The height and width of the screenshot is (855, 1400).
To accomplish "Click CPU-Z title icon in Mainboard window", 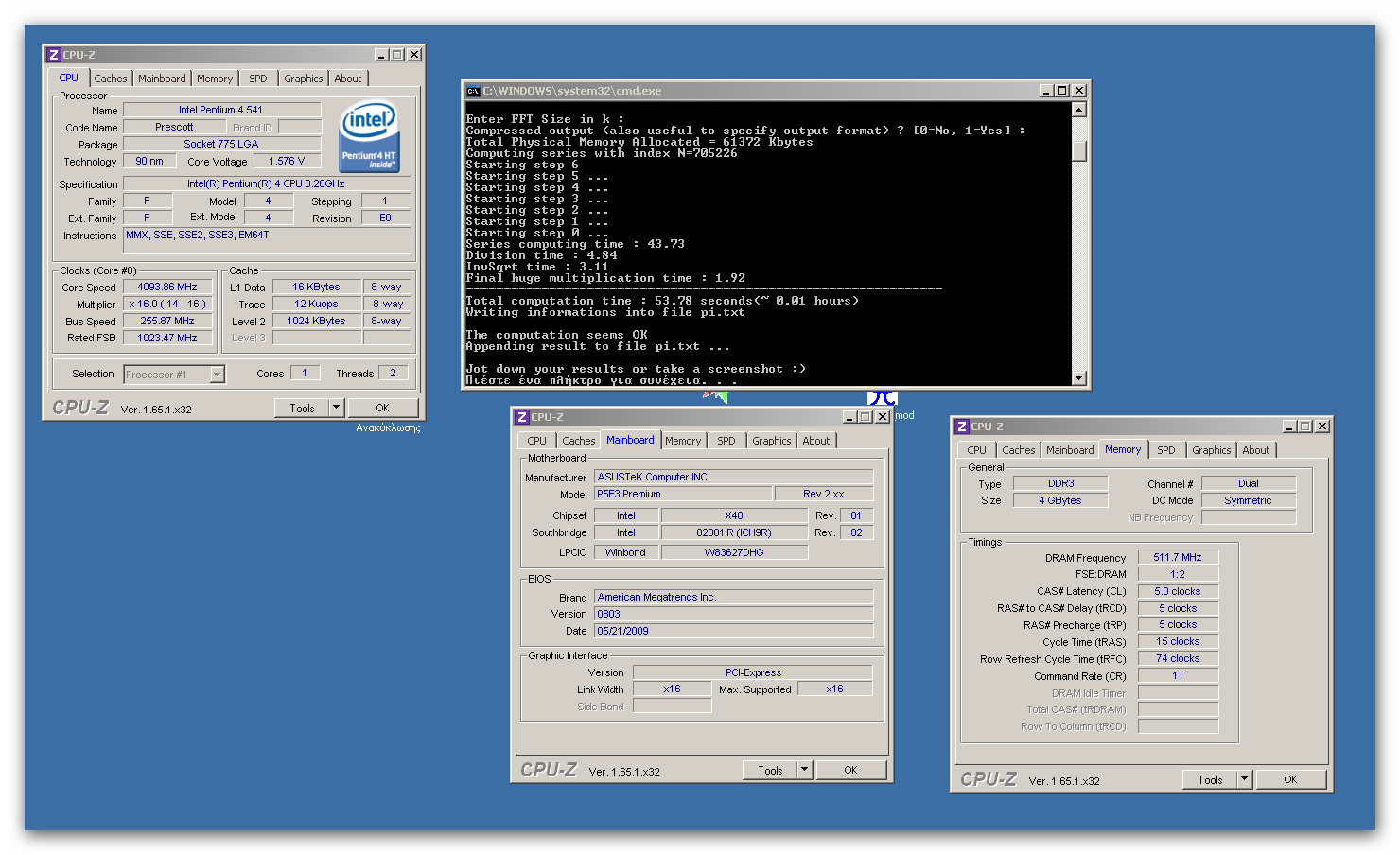I will (x=521, y=417).
